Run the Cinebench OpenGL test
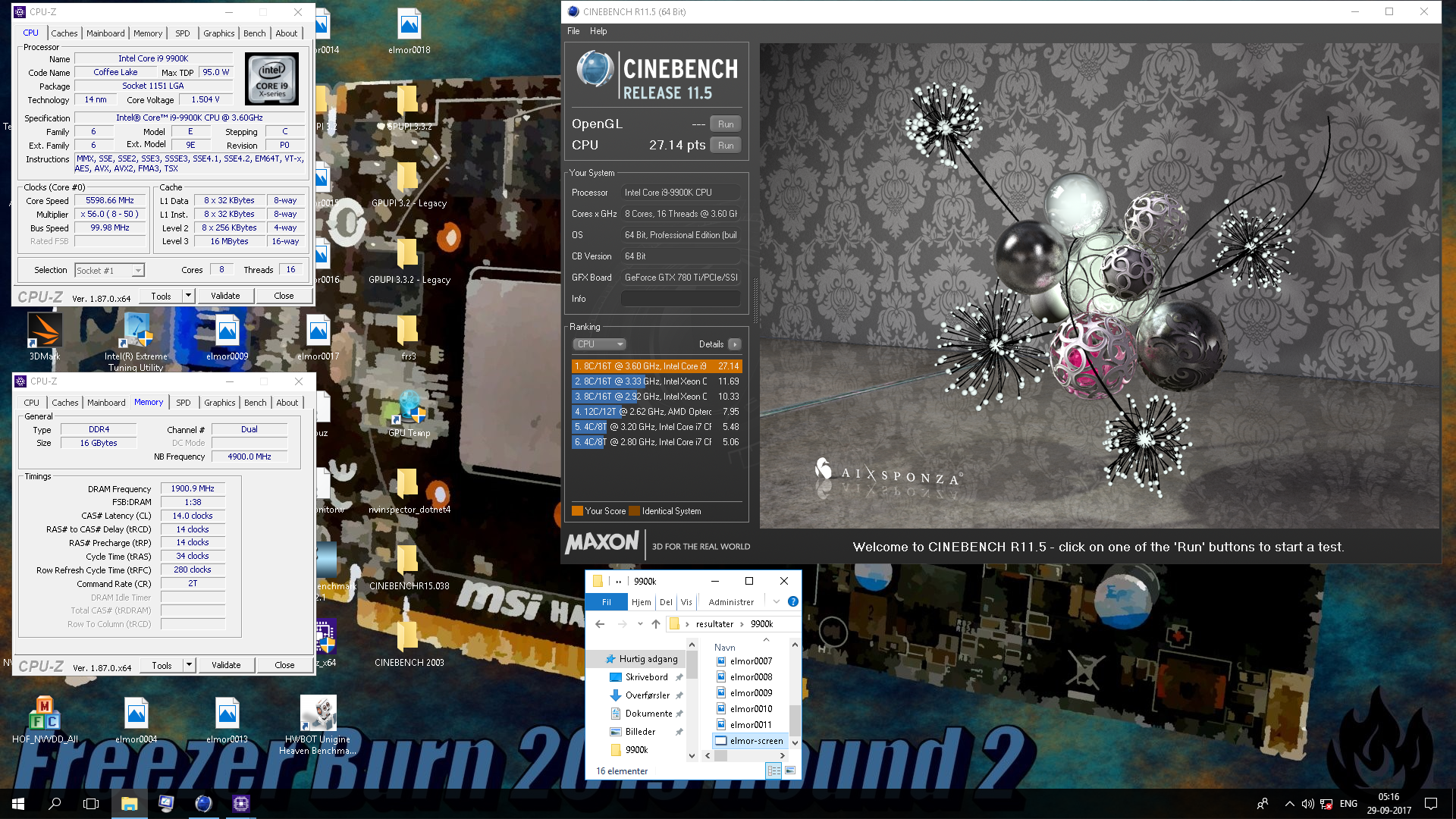Viewport: 1456px width, 819px height. pos(726,124)
